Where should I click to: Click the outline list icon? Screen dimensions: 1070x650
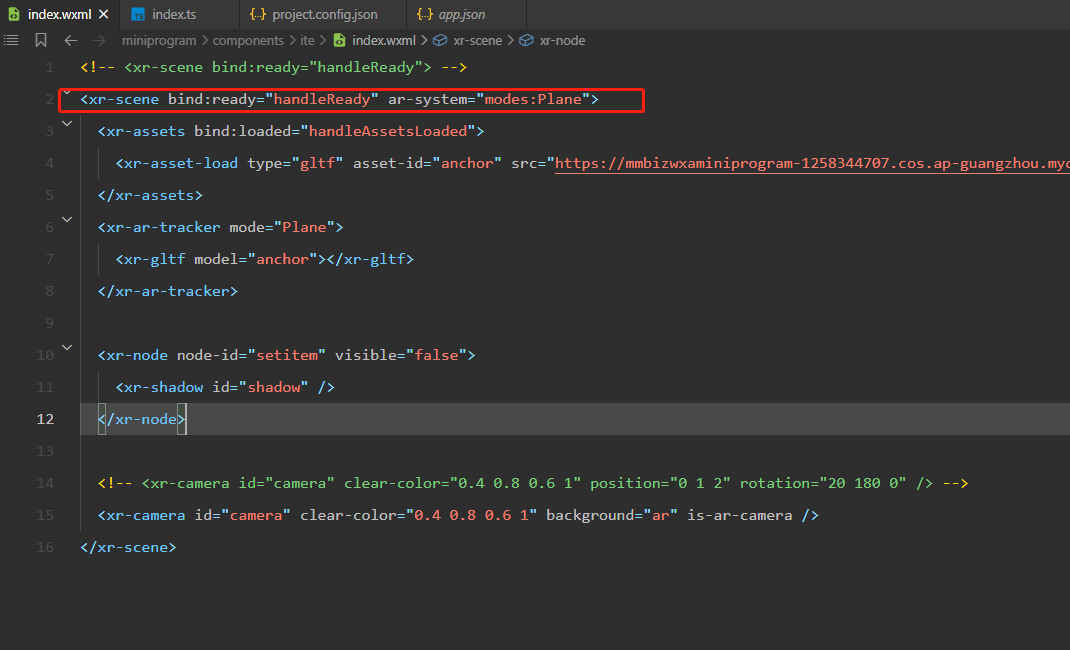coord(12,40)
